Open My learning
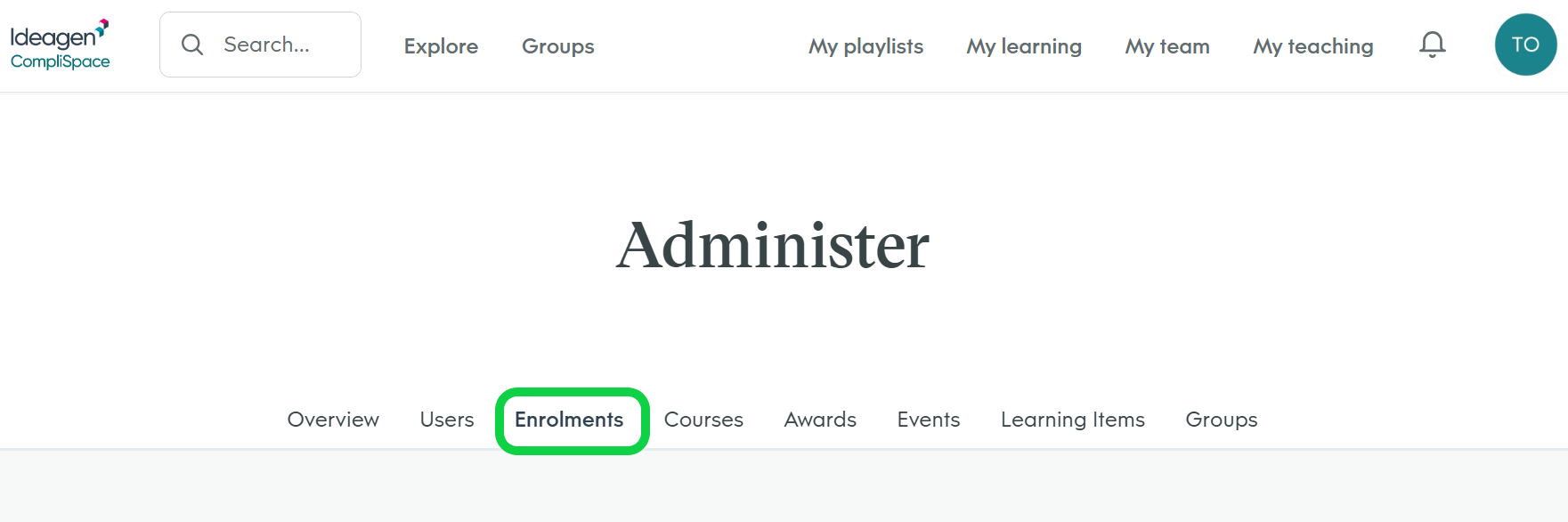The image size is (1568, 522). click(x=1023, y=46)
